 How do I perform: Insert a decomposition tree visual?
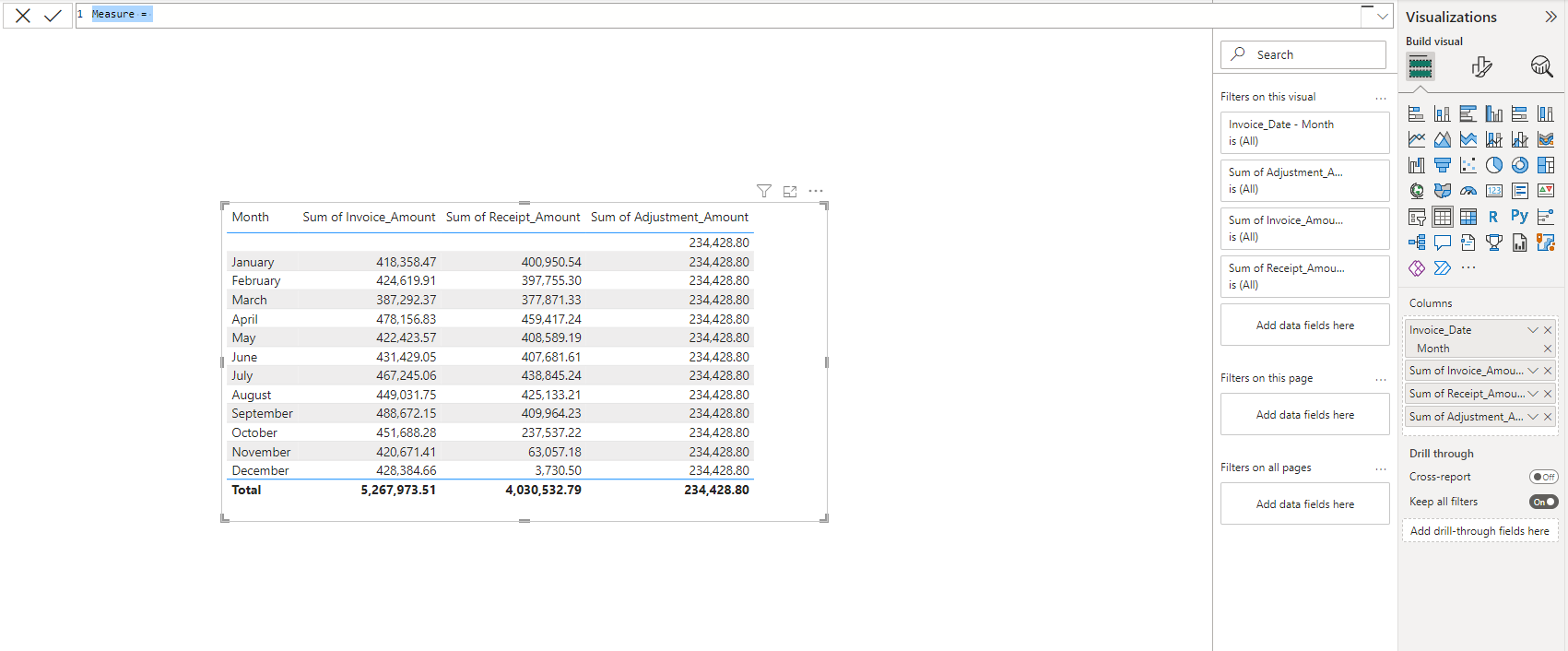(x=1417, y=243)
